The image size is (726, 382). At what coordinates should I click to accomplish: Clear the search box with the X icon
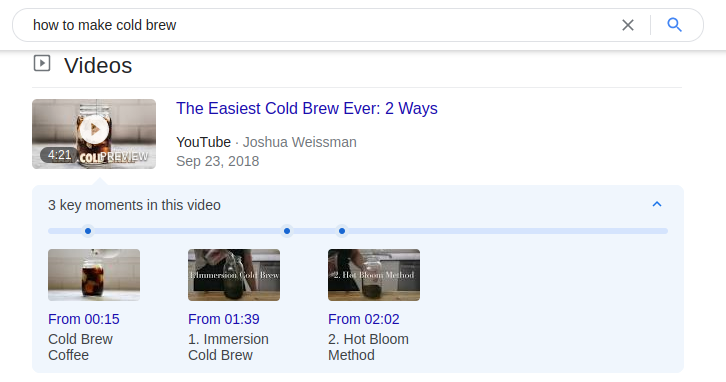pyautogui.click(x=627, y=25)
